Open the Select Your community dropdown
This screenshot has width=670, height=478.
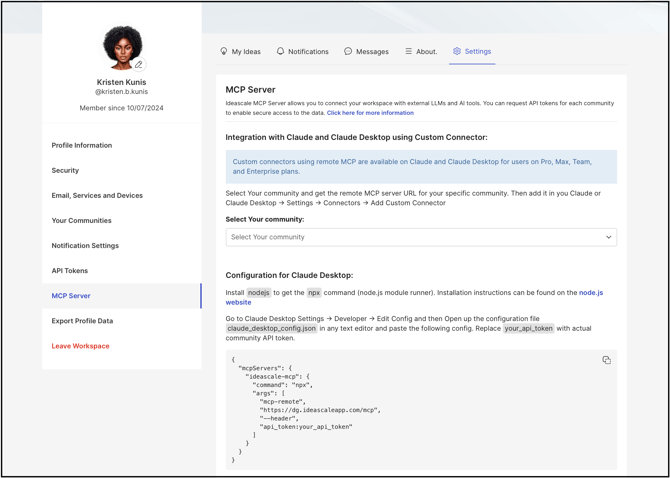421,237
